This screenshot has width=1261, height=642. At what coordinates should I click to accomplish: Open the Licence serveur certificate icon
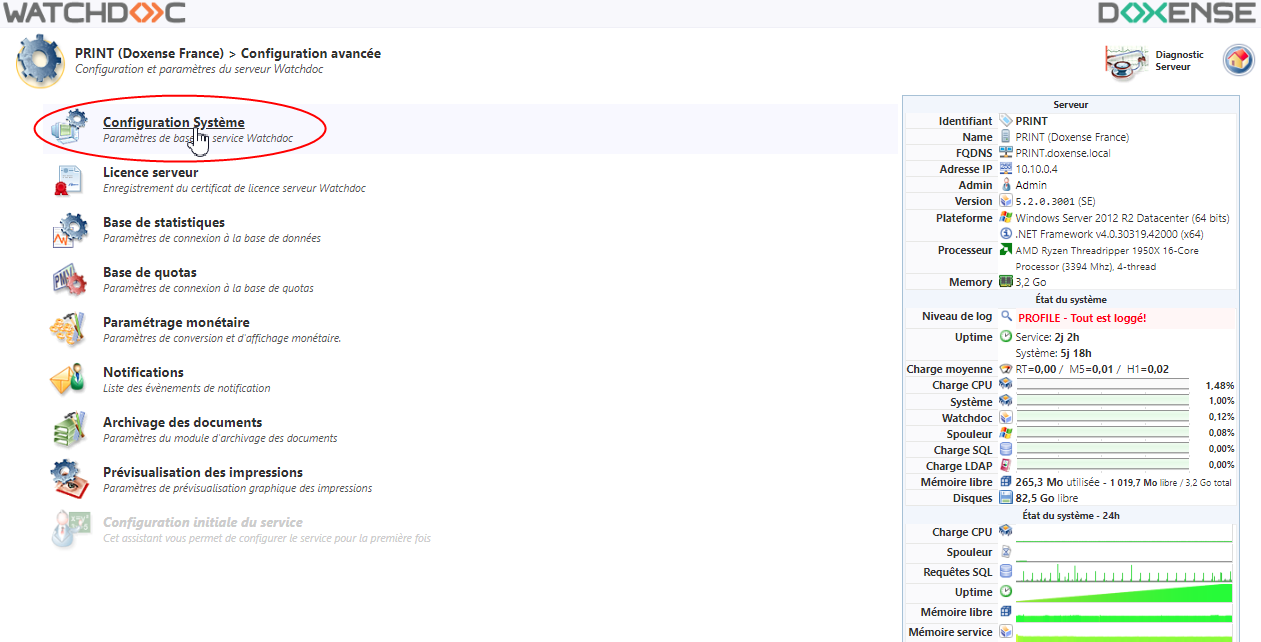70,180
